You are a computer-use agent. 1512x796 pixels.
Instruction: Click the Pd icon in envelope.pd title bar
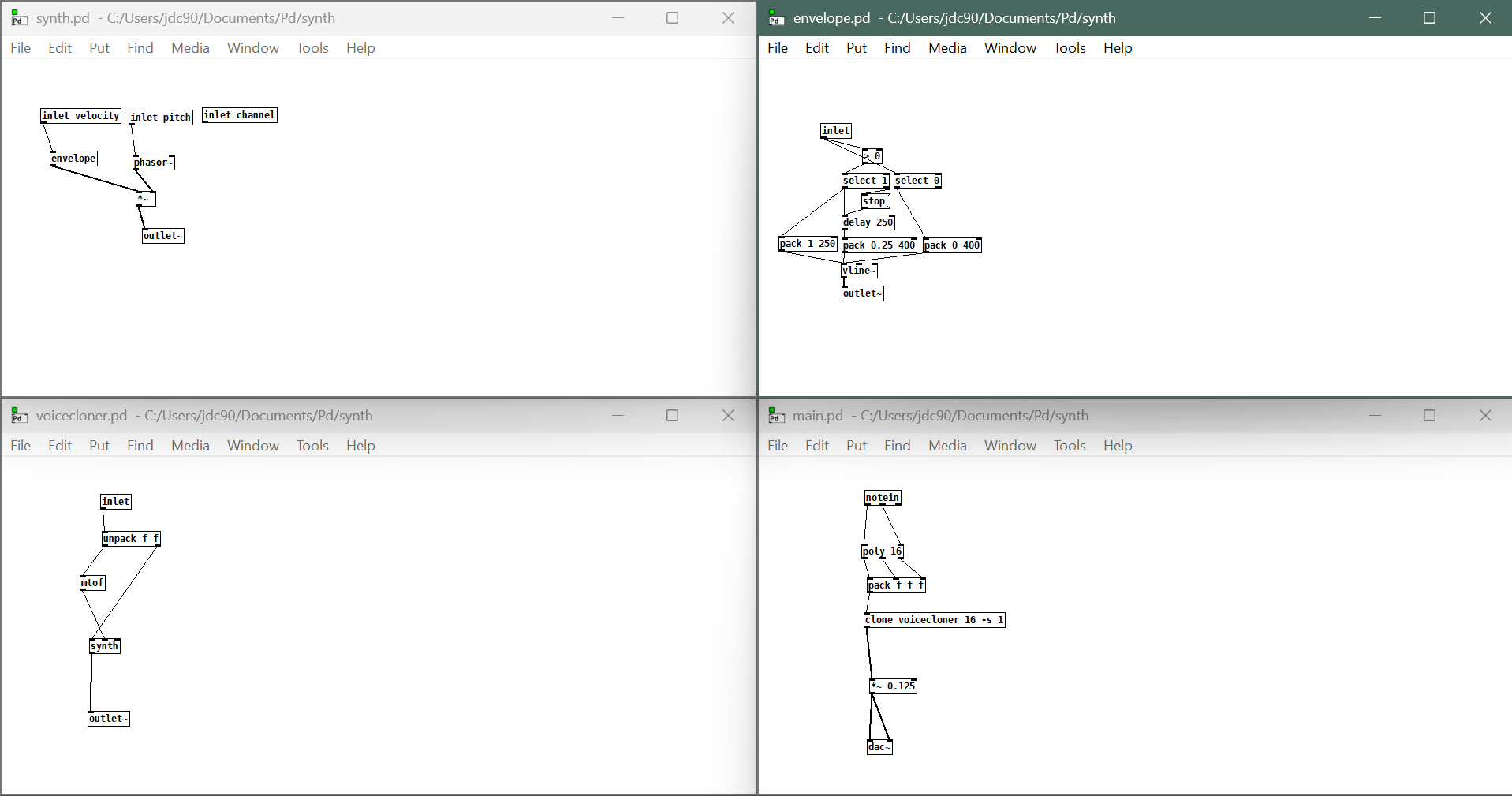tap(775, 17)
